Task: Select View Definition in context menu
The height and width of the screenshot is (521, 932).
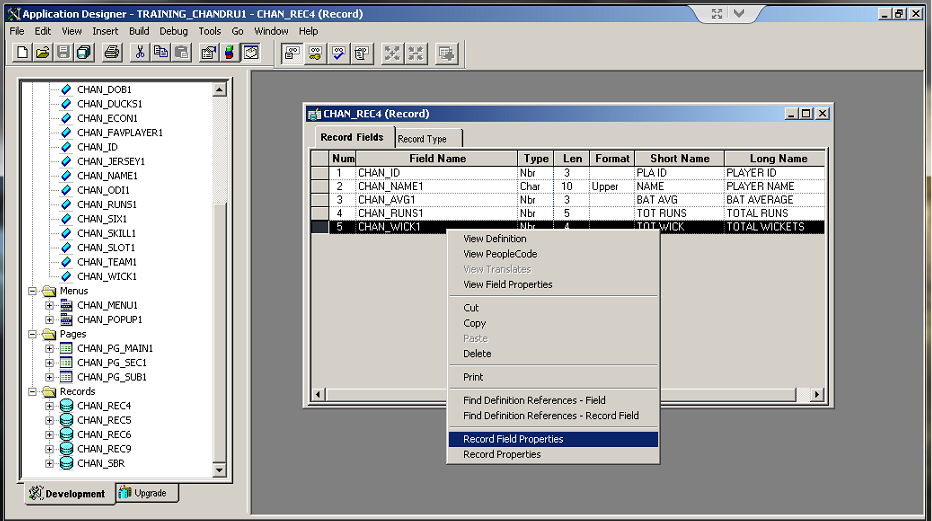Action: 553,239
